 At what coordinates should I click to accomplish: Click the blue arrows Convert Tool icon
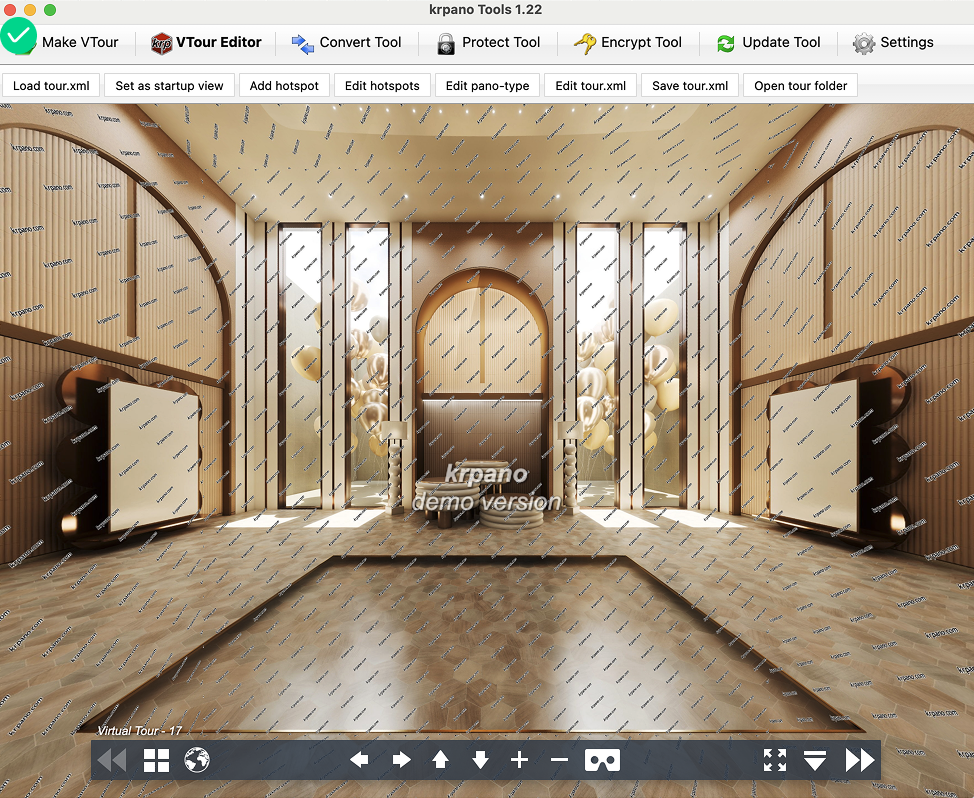point(303,44)
